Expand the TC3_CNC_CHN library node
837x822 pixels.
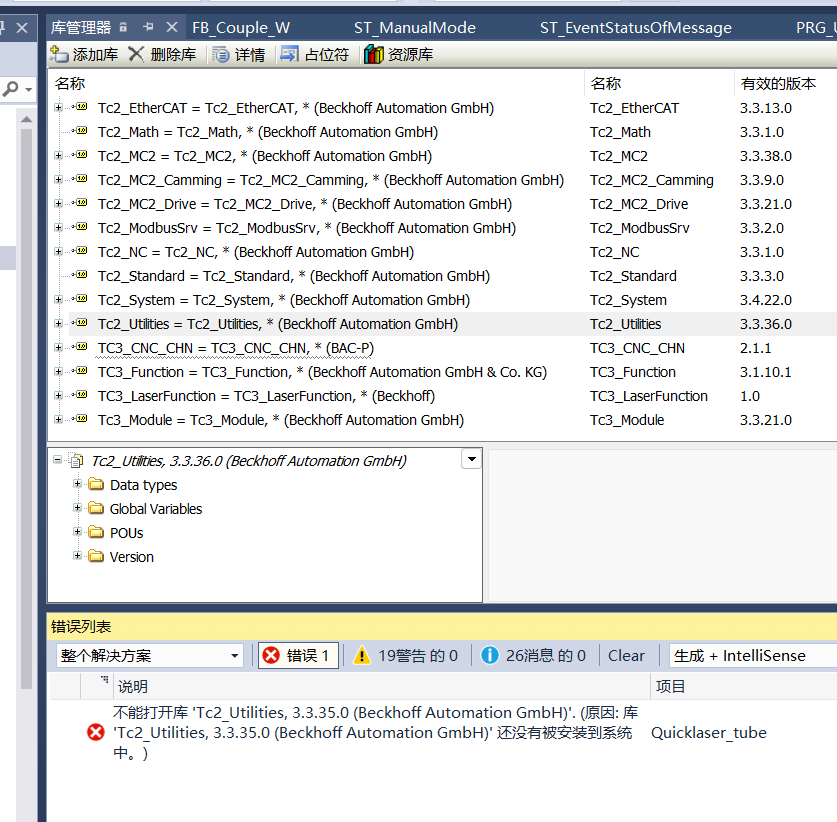58,347
